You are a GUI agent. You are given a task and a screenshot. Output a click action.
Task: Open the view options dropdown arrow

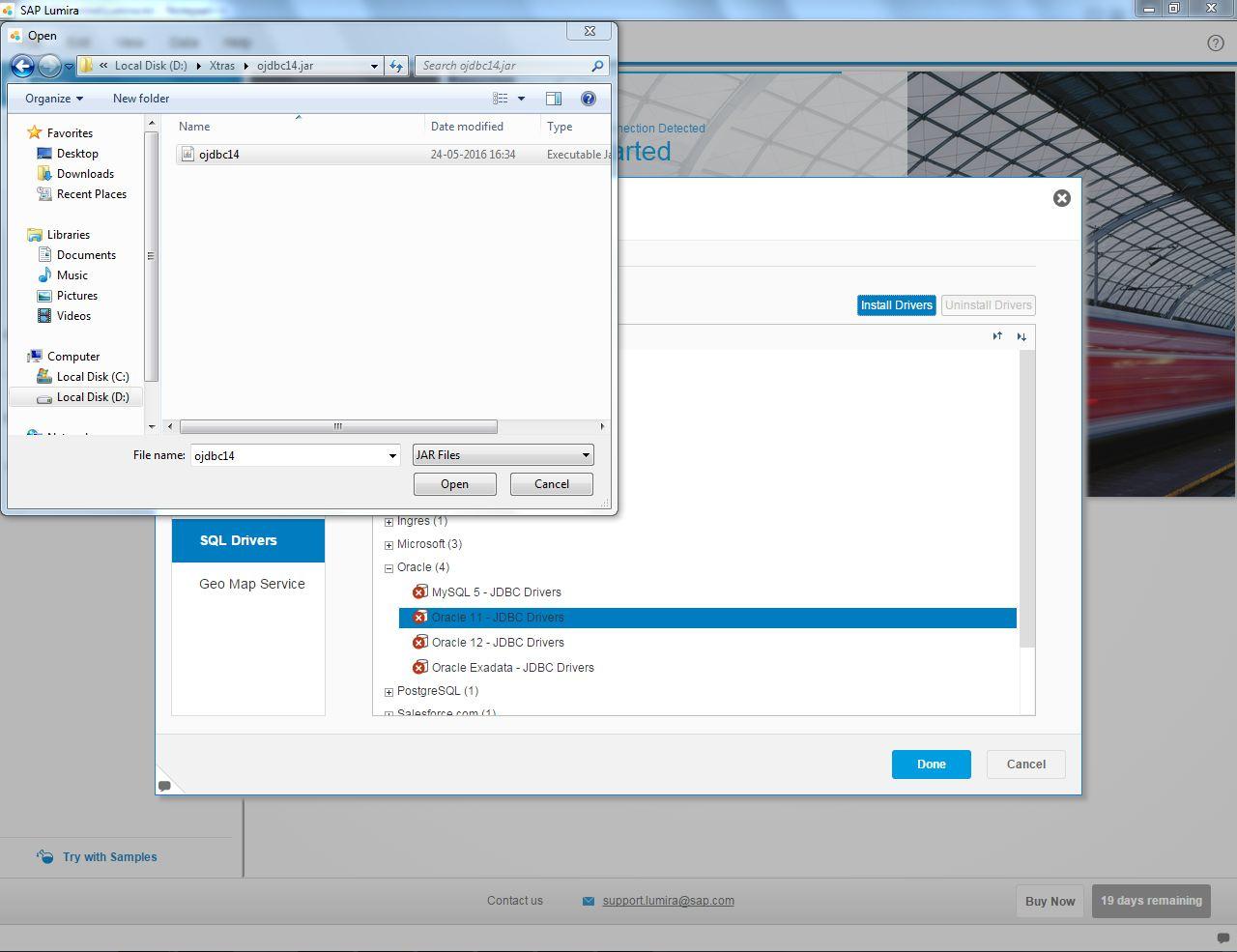click(521, 99)
